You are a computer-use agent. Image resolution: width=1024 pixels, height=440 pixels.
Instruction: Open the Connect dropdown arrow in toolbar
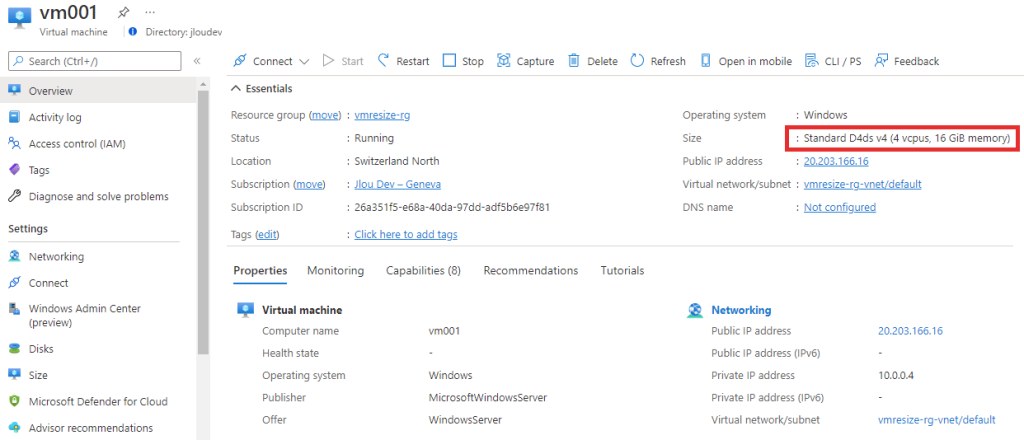(x=304, y=61)
